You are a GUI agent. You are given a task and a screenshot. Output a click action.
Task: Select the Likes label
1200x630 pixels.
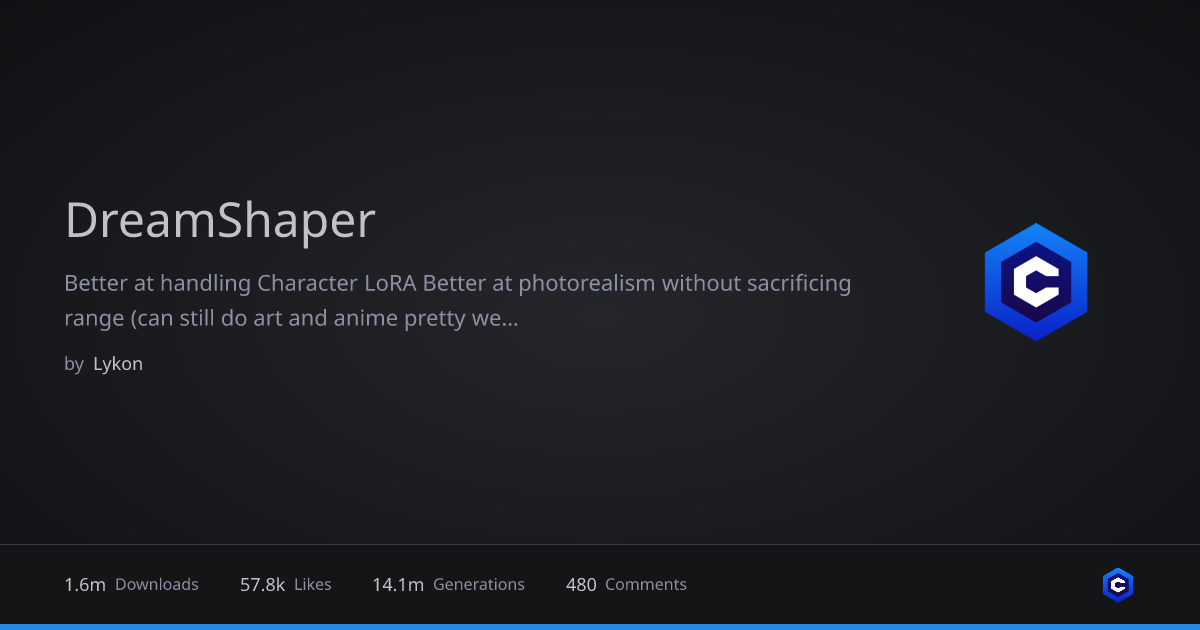coord(313,585)
